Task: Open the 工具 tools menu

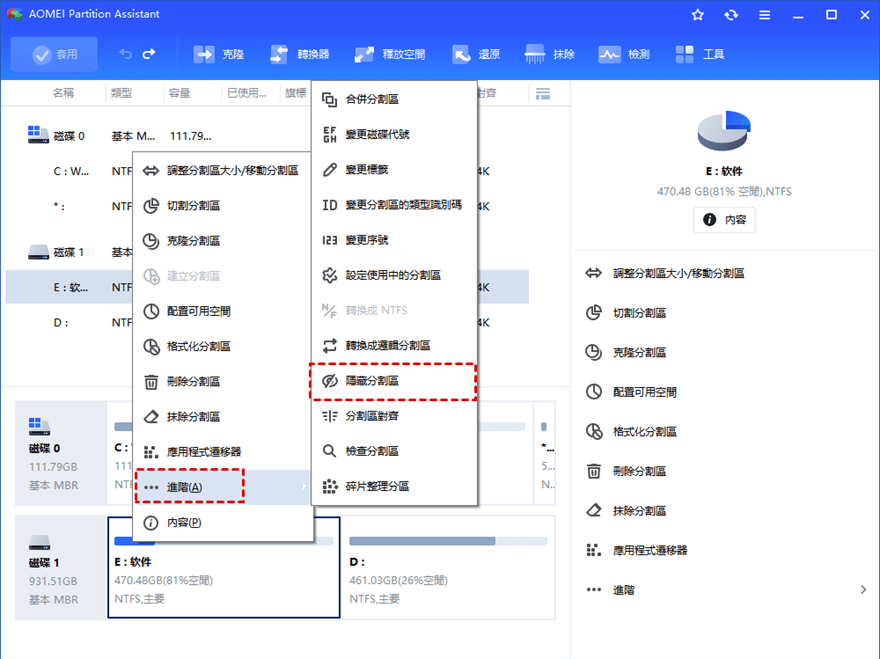Action: pyautogui.click(x=699, y=54)
